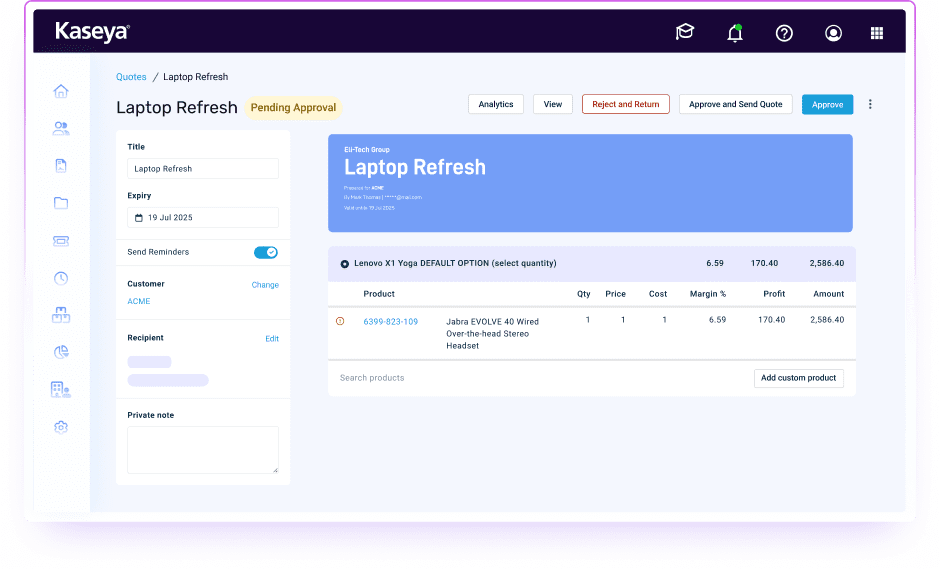
Task: Open the contacts people sidebar icon
Action: click(x=61, y=128)
